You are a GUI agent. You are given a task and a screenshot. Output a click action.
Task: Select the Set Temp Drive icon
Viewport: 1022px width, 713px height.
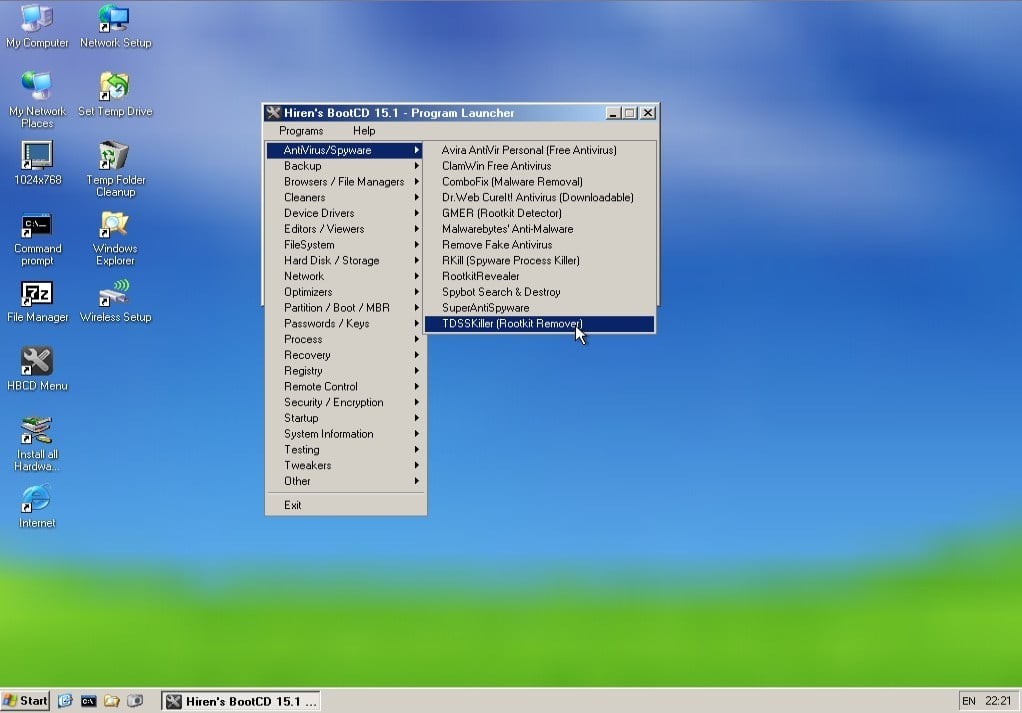pyautogui.click(x=115, y=95)
